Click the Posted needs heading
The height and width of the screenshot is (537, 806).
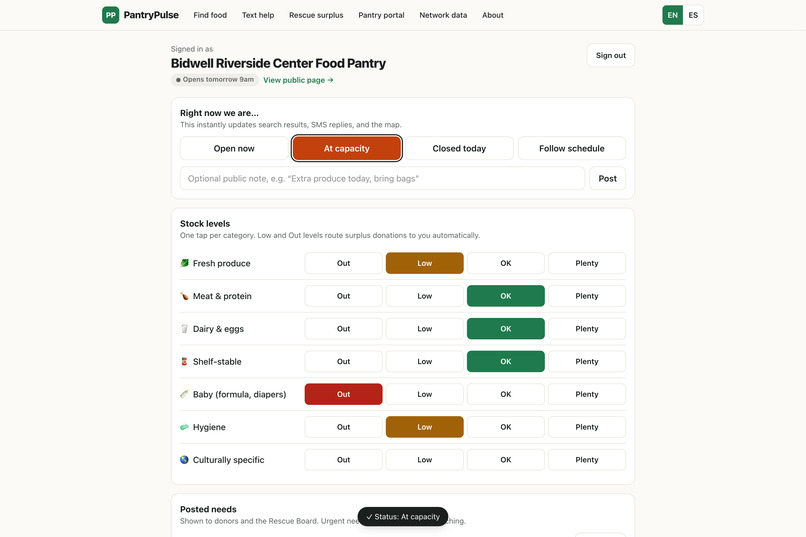(x=208, y=509)
